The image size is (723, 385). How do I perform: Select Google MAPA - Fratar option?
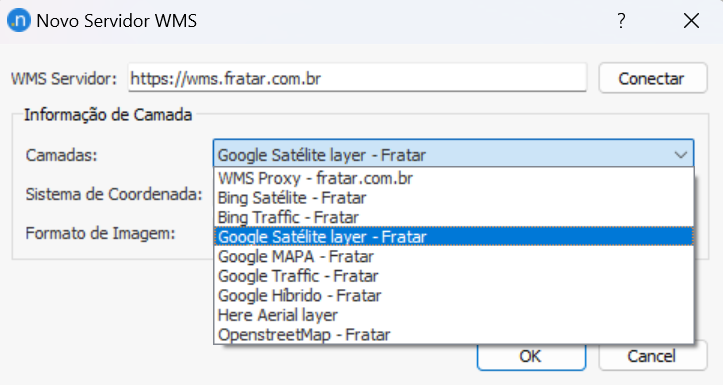pos(454,256)
